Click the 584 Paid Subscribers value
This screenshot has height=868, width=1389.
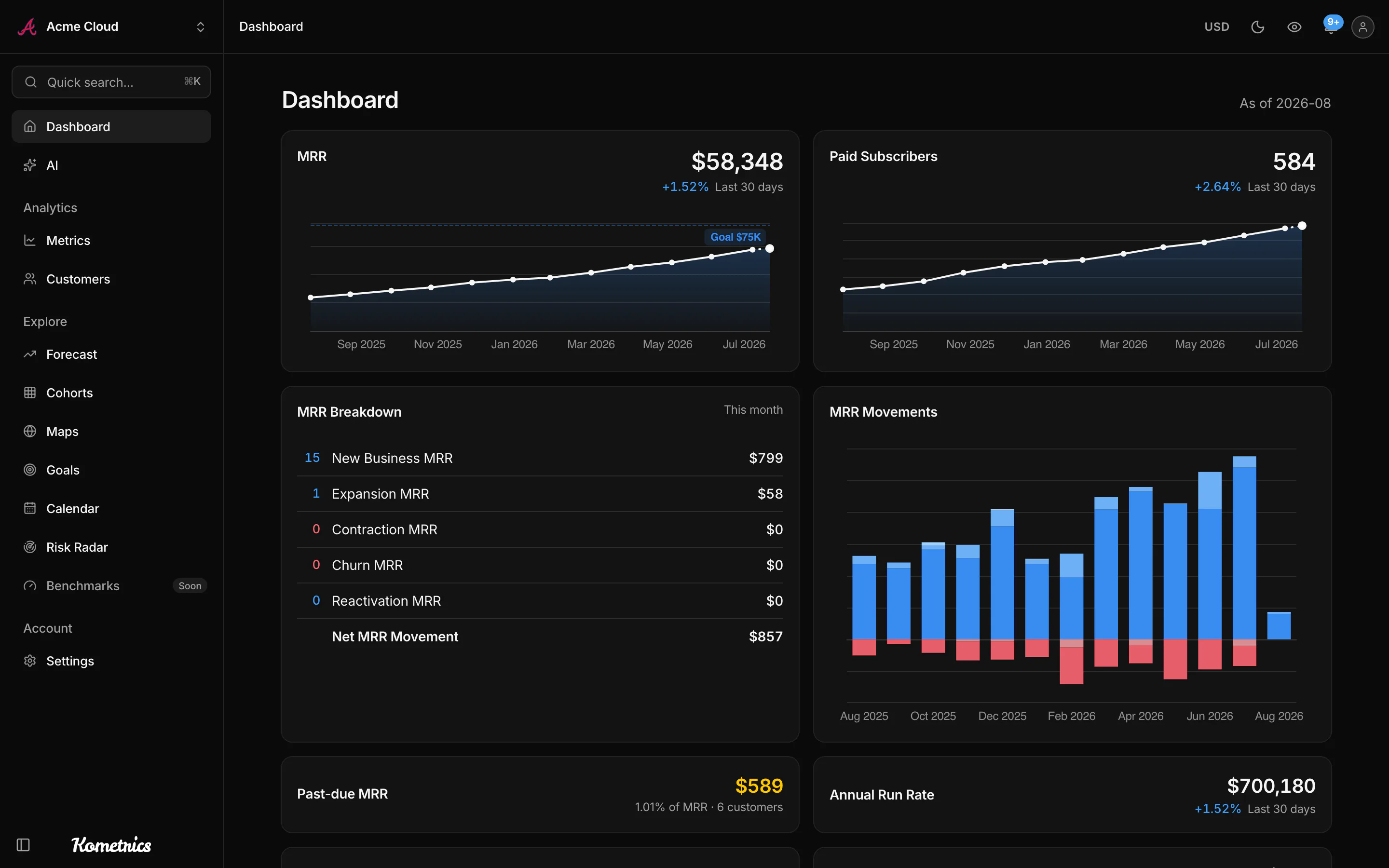click(1294, 162)
